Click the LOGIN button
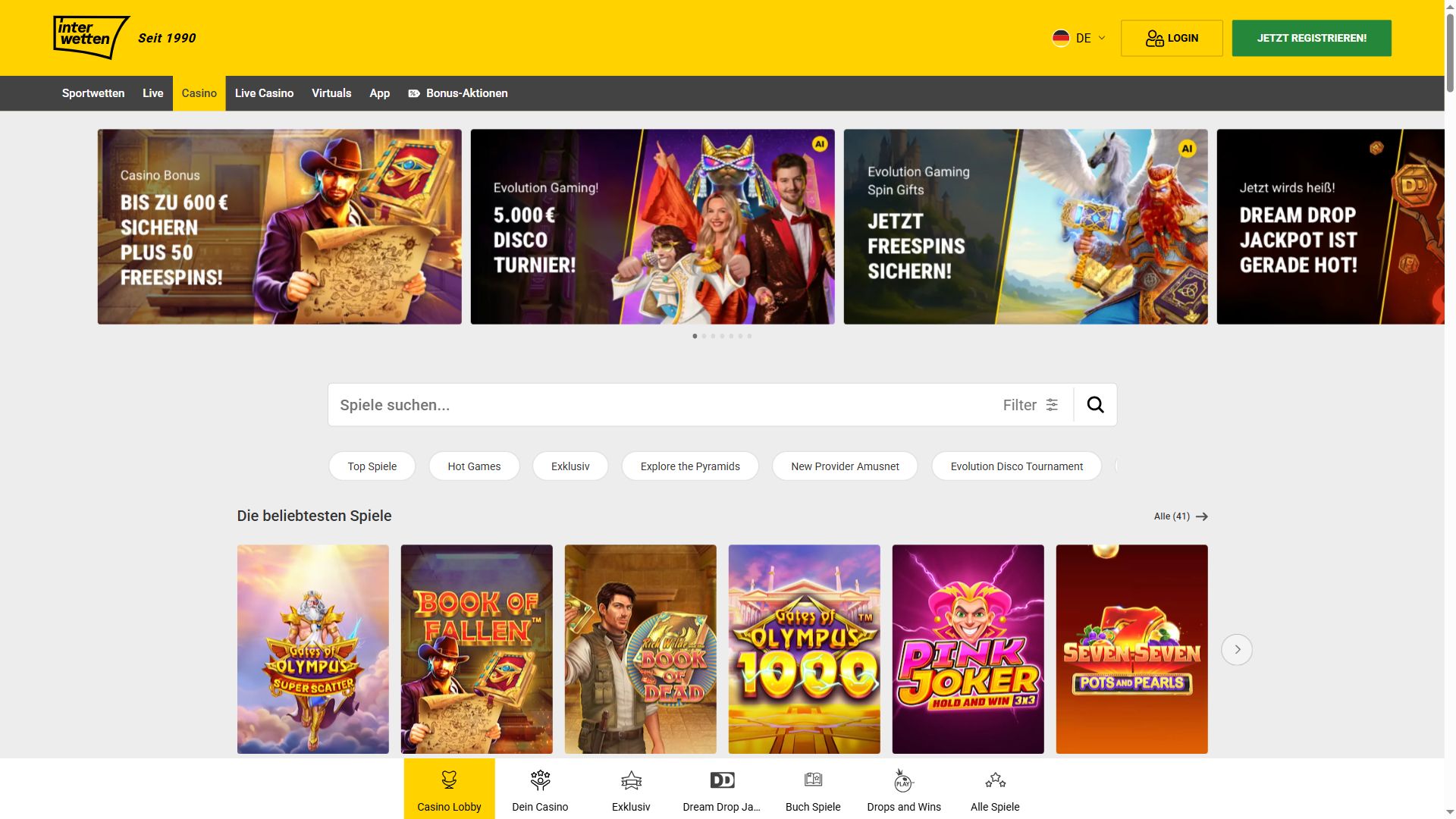Viewport: 1456px width, 819px height. click(x=1172, y=38)
